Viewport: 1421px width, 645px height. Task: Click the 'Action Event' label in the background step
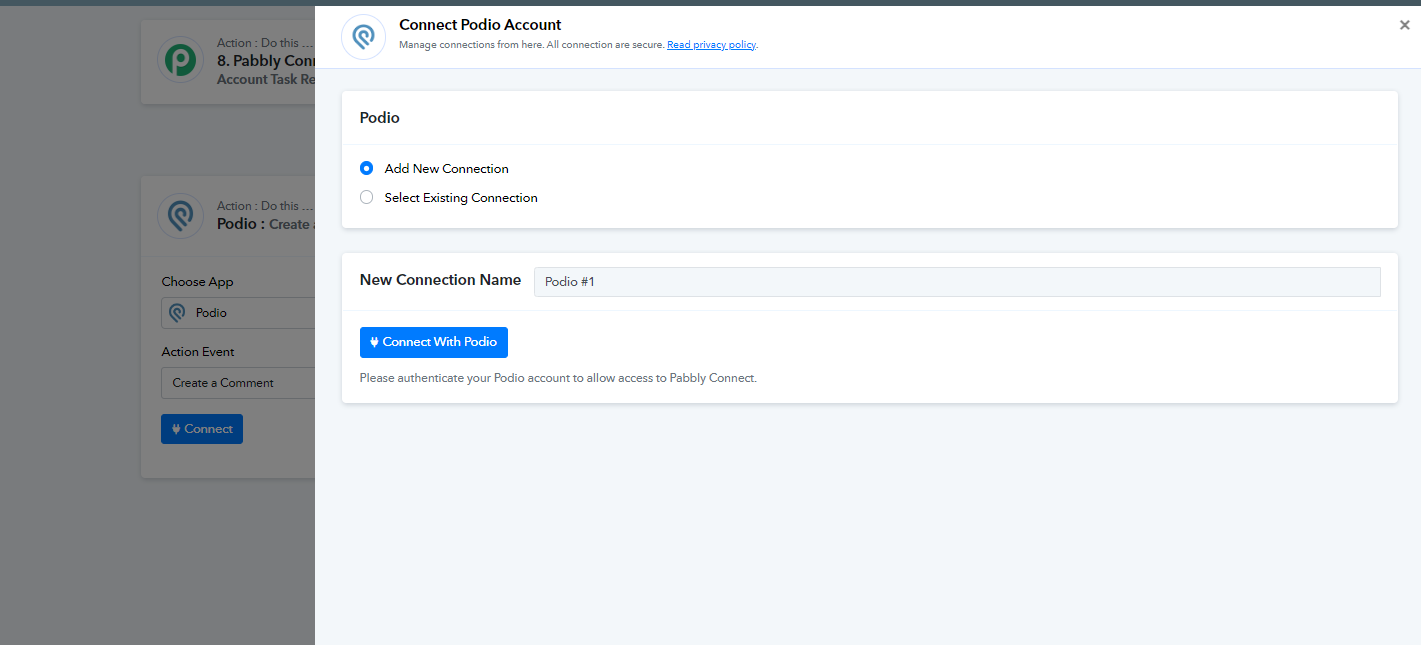click(x=198, y=352)
